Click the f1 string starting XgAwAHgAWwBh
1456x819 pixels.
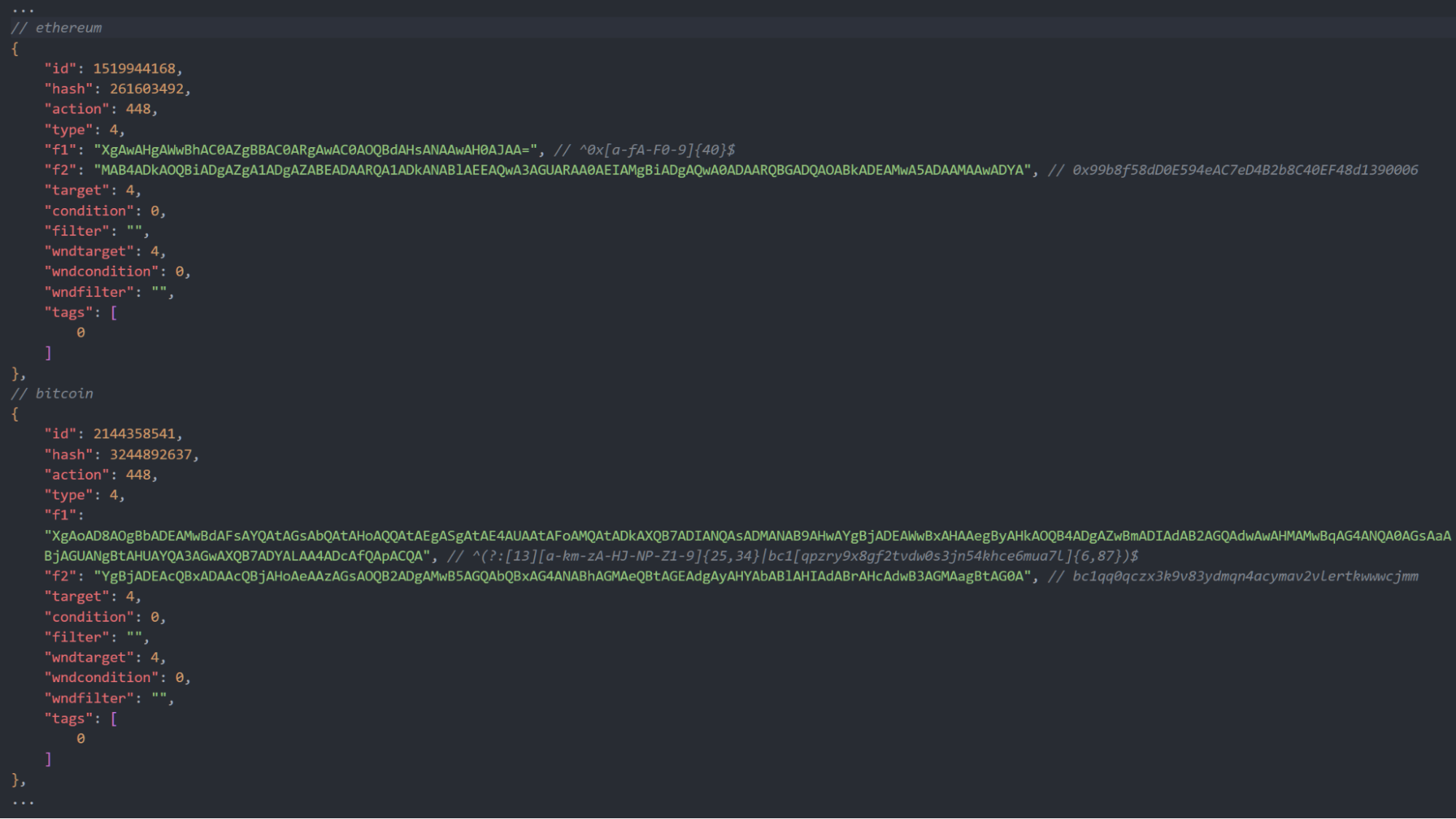[x=315, y=150]
